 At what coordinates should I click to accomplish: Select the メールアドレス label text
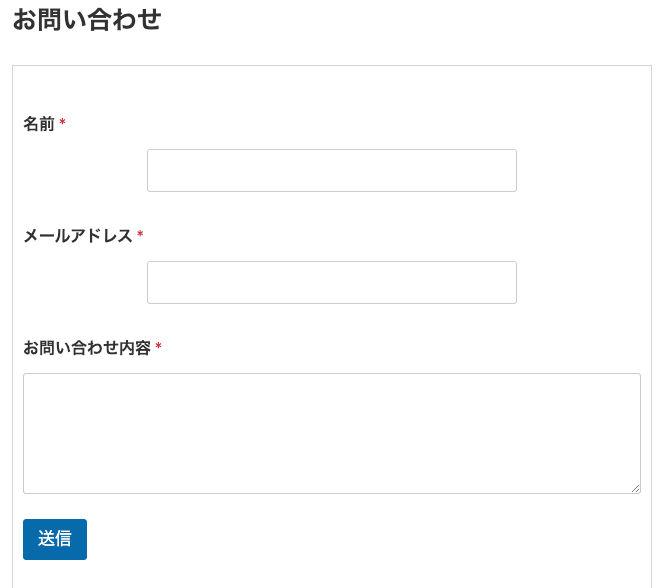point(78,236)
